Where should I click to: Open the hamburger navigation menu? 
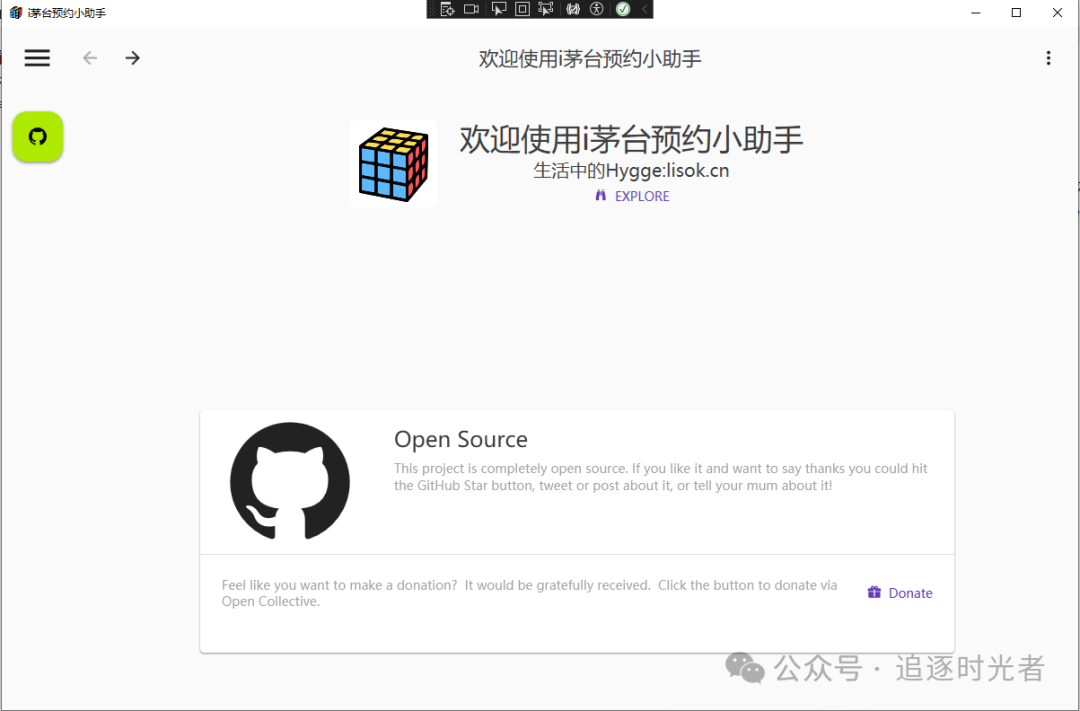click(x=37, y=57)
